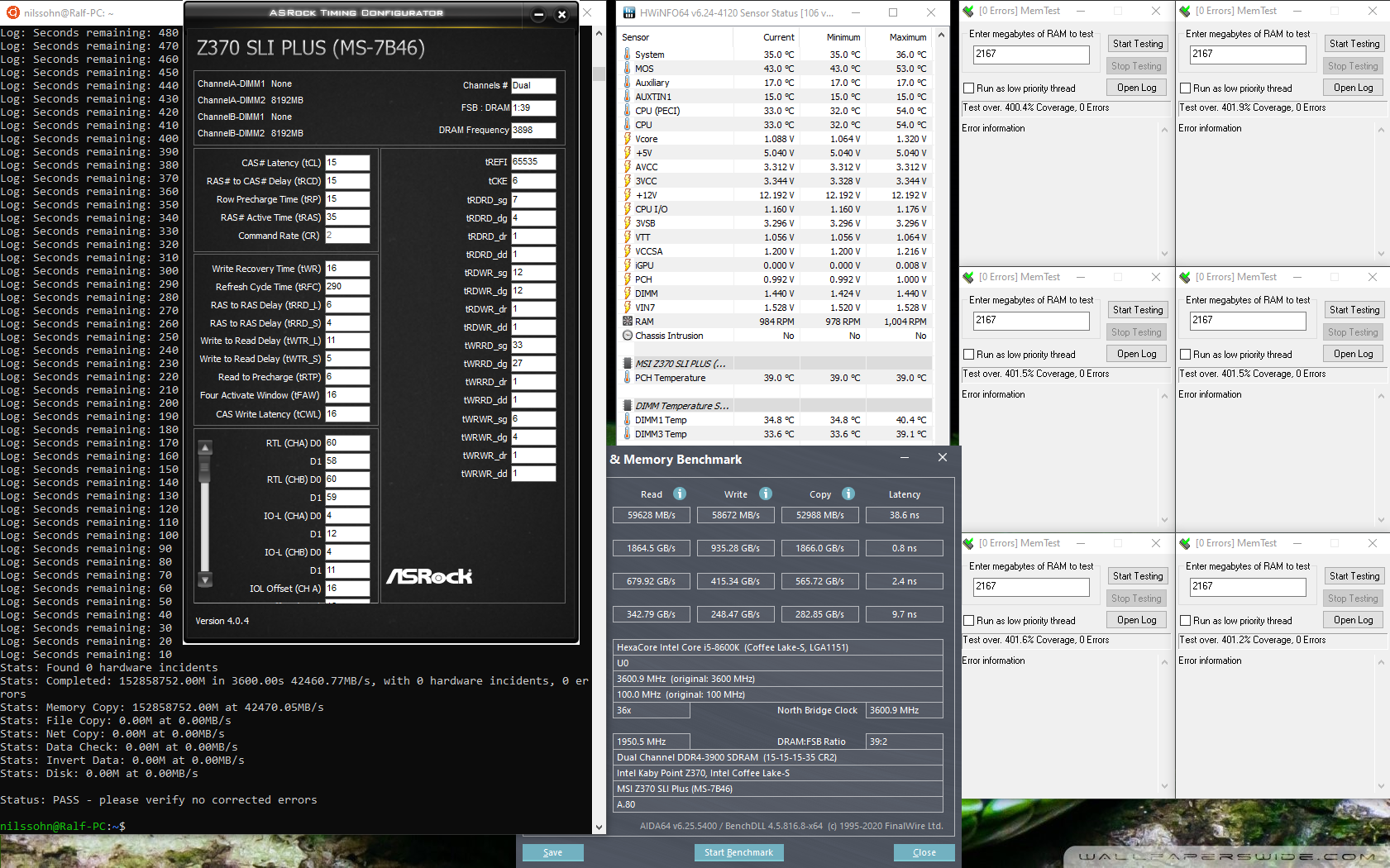Viewport: 1390px width, 868px height.
Task: Click the ASRock RTL list scrollbar thumb
Action: 205,470
